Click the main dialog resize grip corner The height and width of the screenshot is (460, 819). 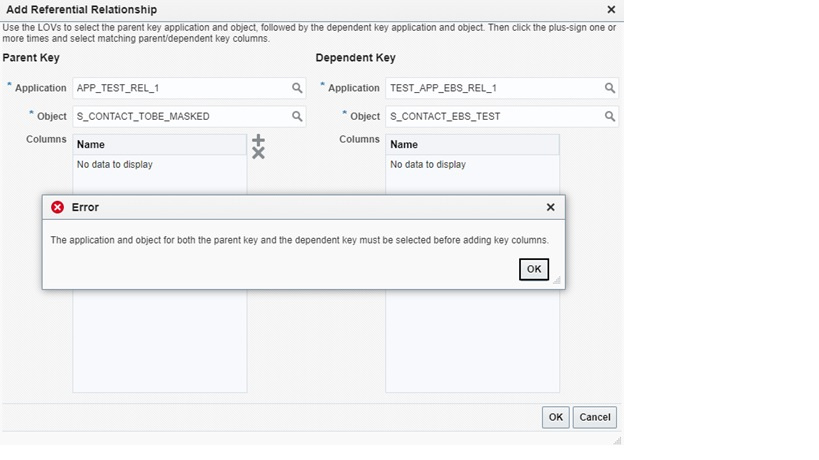pos(617,441)
